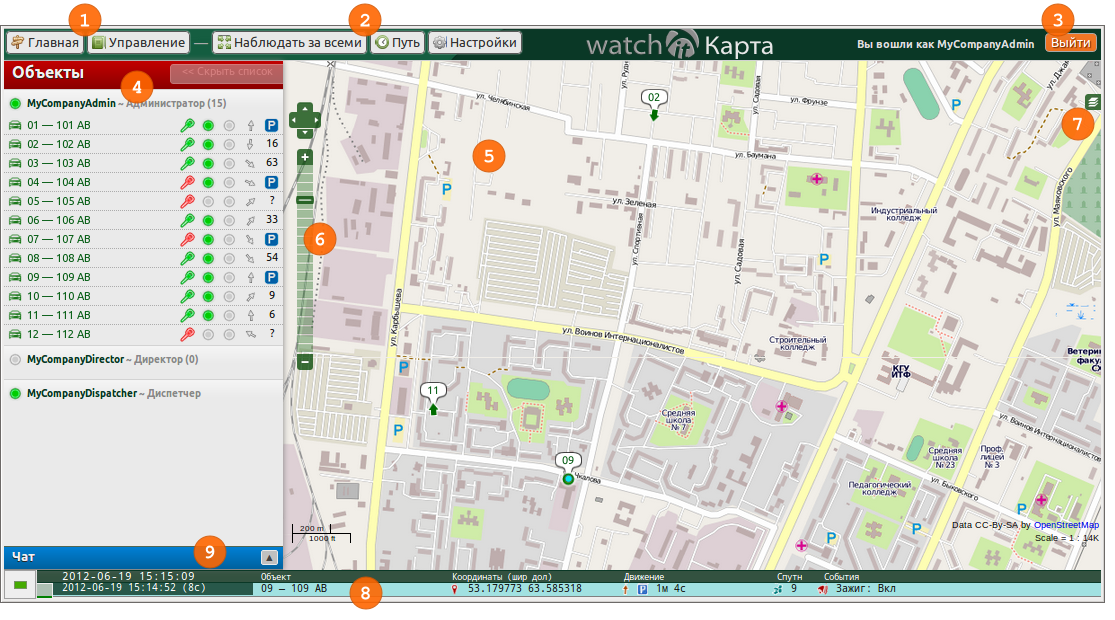Toggle the gray circle in row 06 — 106 AB

point(229,220)
